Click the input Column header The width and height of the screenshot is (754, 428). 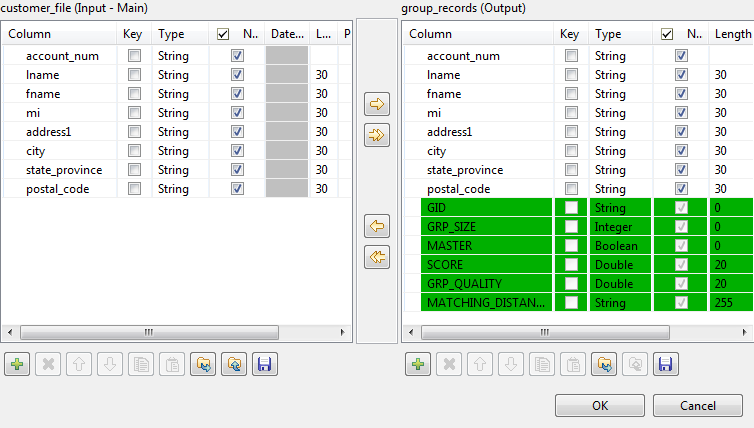pyautogui.click(x=60, y=34)
